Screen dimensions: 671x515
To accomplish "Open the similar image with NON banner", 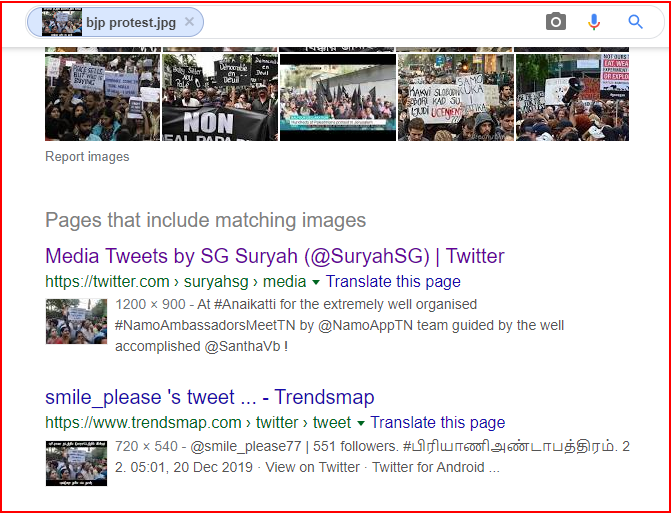I will pyautogui.click(x=220, y=97).
